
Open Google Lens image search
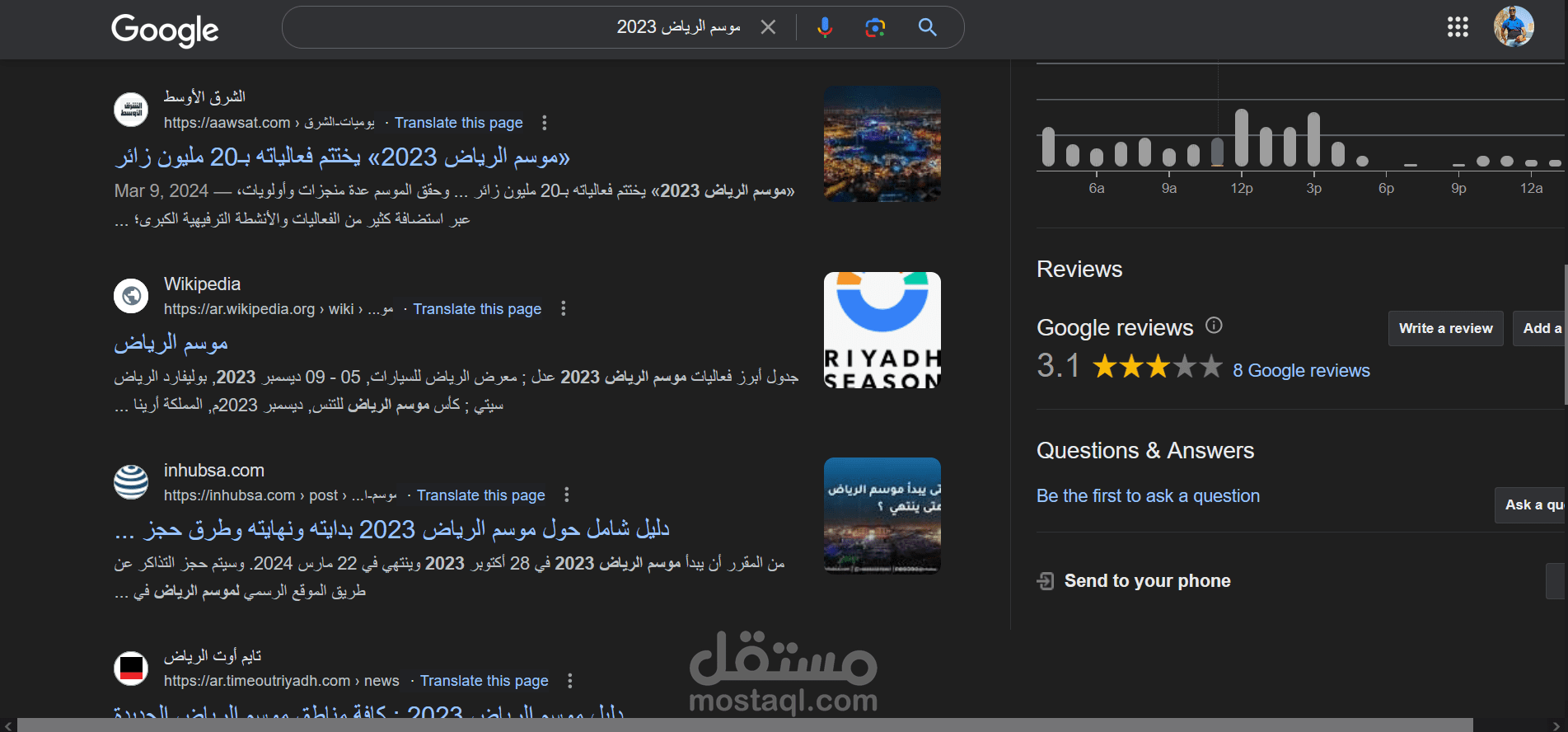tap(875, 27)
